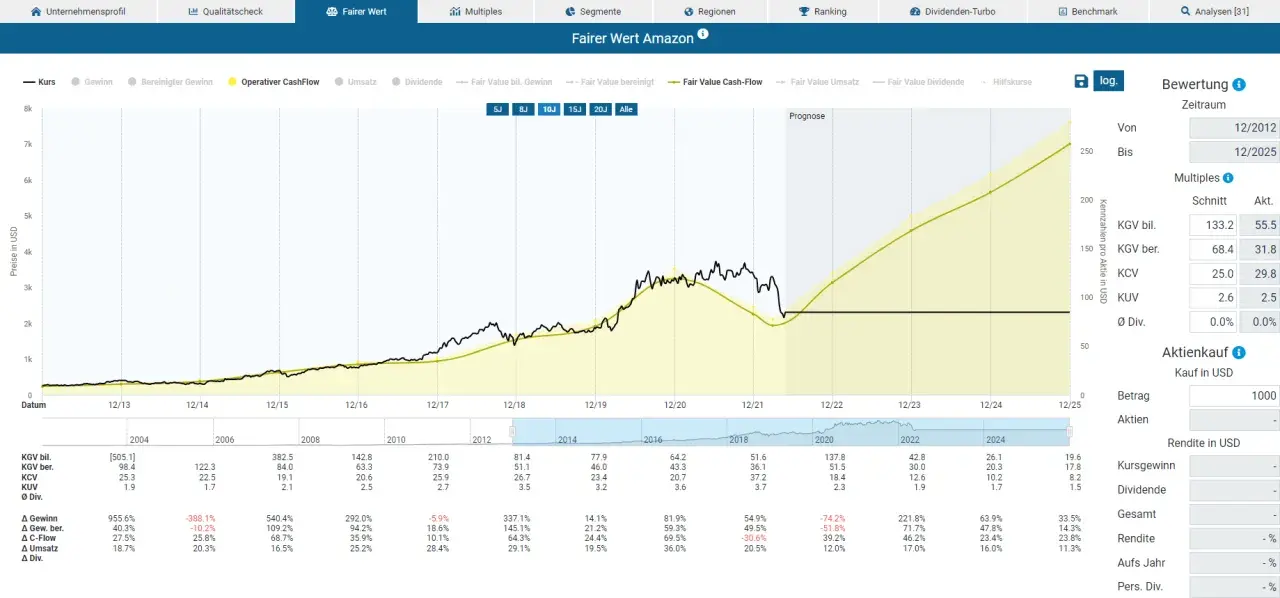This screenshot has width=1280, height=598.
Task: Click the trophy icon on Ranking tab
Action: point(804,12)
